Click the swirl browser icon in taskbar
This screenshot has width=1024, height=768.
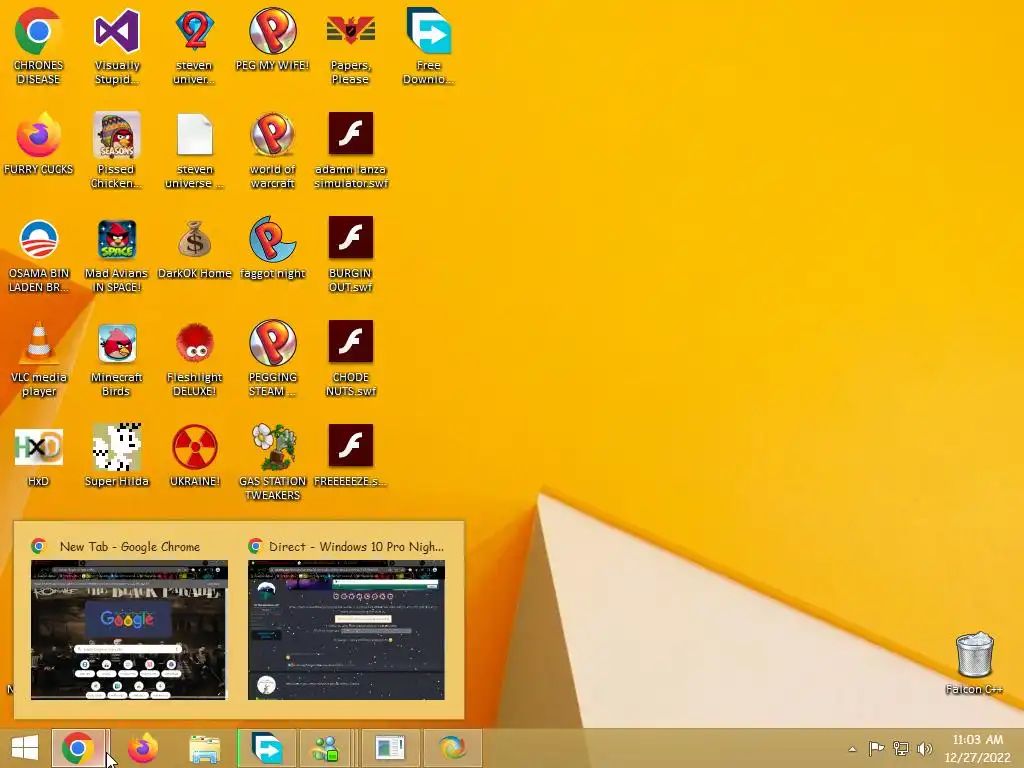pyautogui.click(x=453, y=748)
